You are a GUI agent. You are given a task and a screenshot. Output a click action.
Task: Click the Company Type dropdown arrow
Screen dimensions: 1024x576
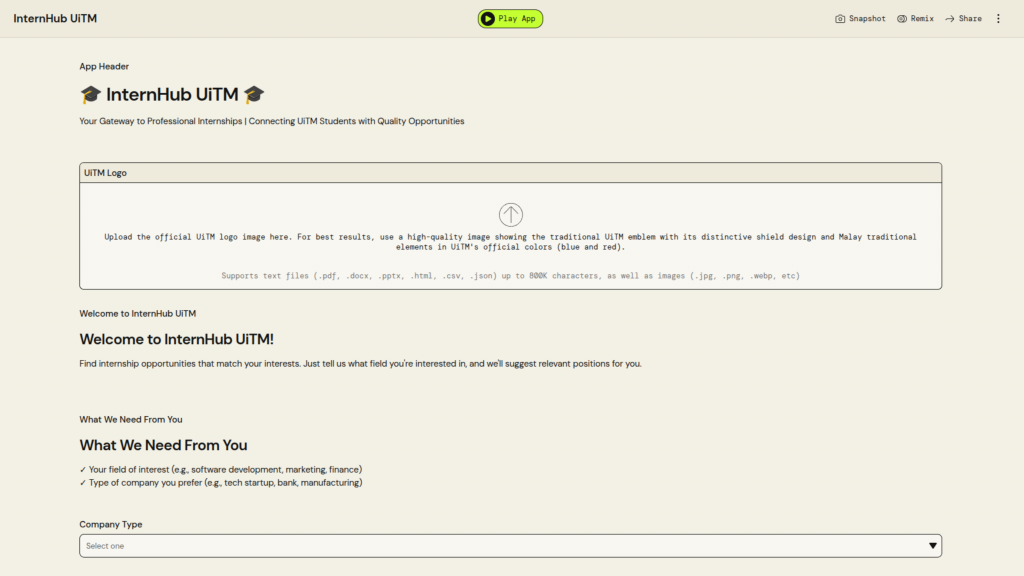tap(932, 546)
